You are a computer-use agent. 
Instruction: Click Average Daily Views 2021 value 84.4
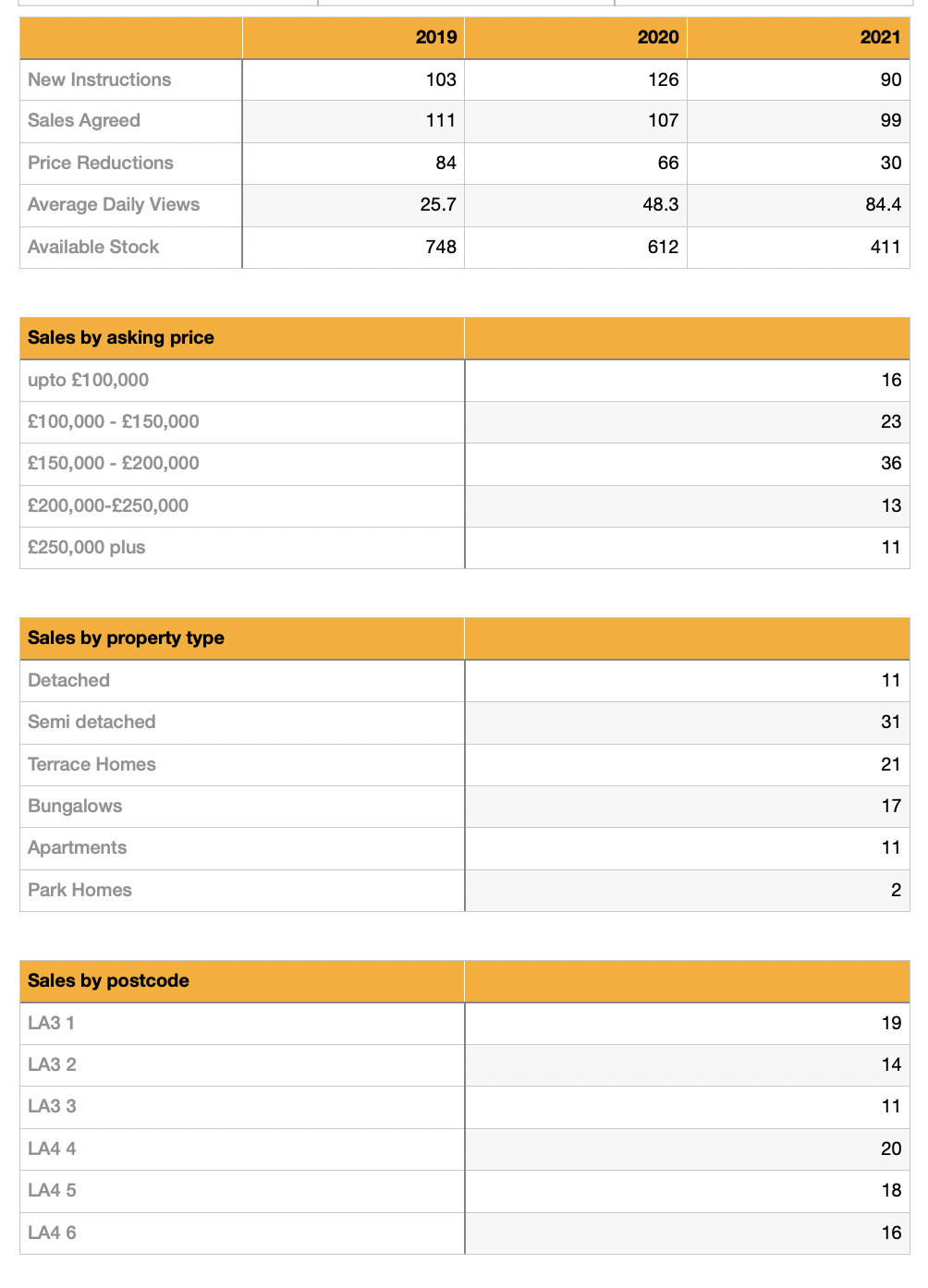pos(883,205)
